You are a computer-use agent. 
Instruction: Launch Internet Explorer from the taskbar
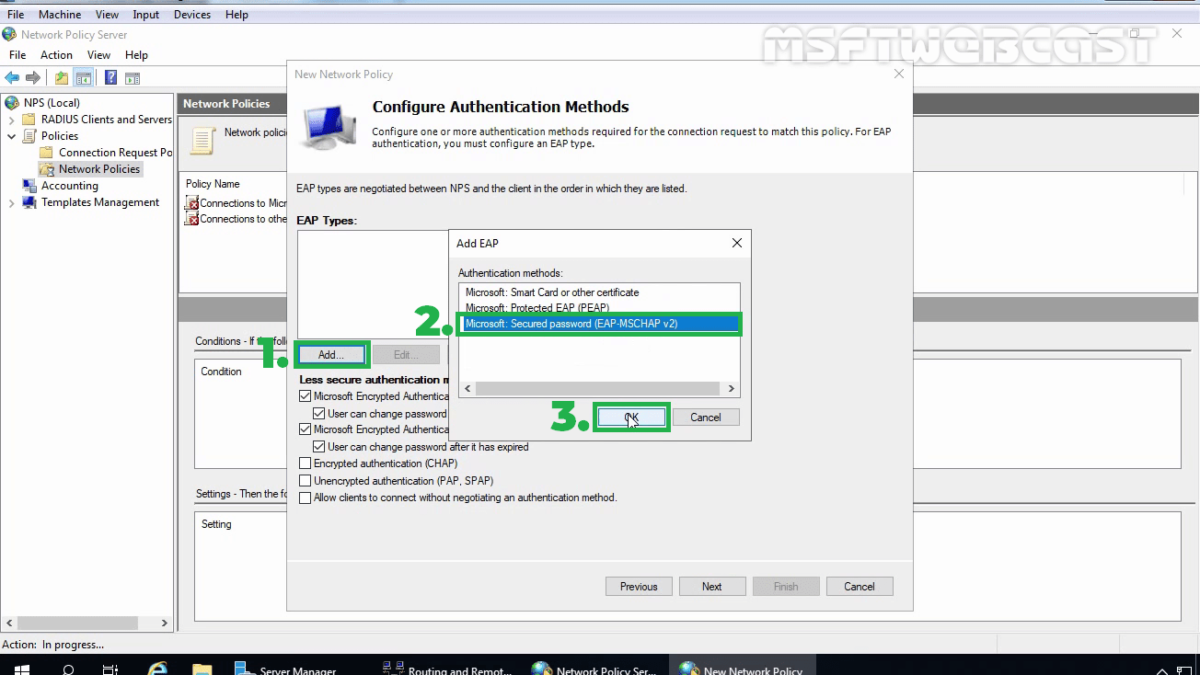[x=157, y=669]
